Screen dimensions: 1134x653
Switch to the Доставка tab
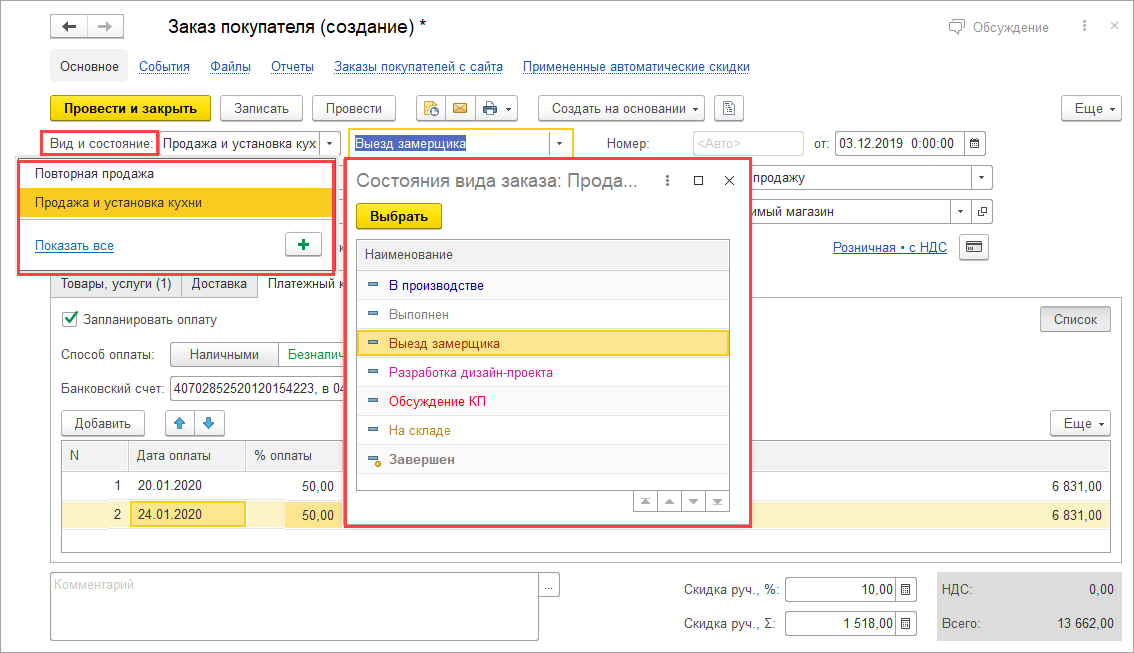(x=219, y=284)
